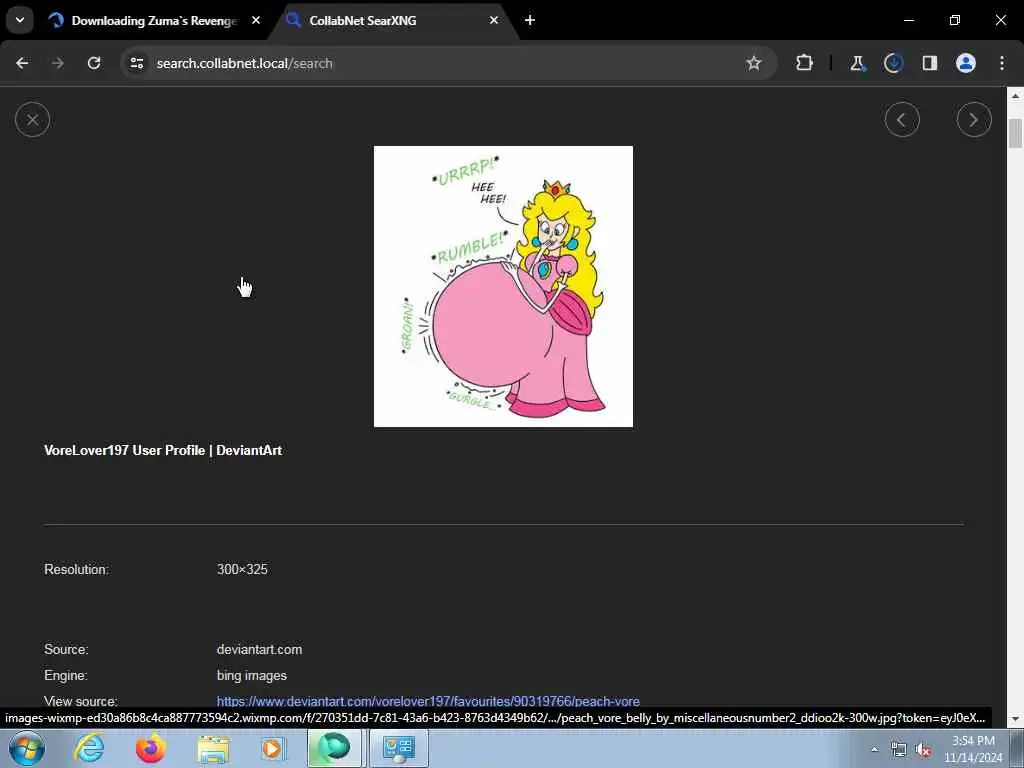Open the taskbar clock showing 3:54 PM
1024x768 pixels.
(x=973, y=749)
